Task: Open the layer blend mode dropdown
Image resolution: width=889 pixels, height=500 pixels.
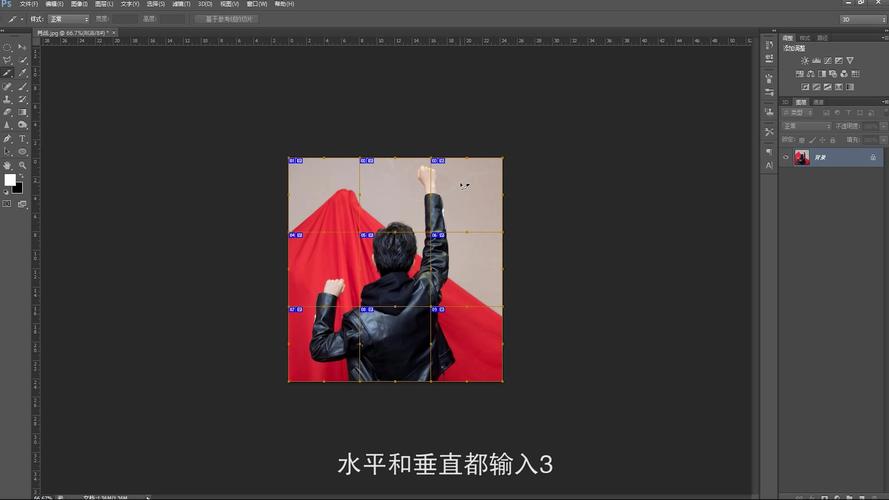Action: pos(806,126)
